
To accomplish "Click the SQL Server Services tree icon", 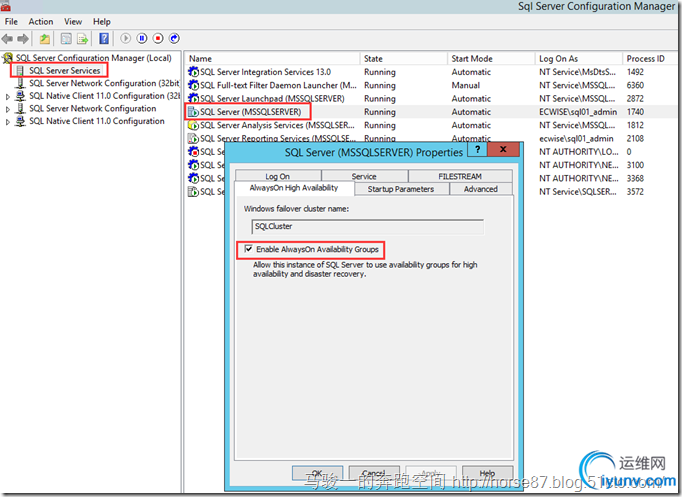I will point(20,70).
